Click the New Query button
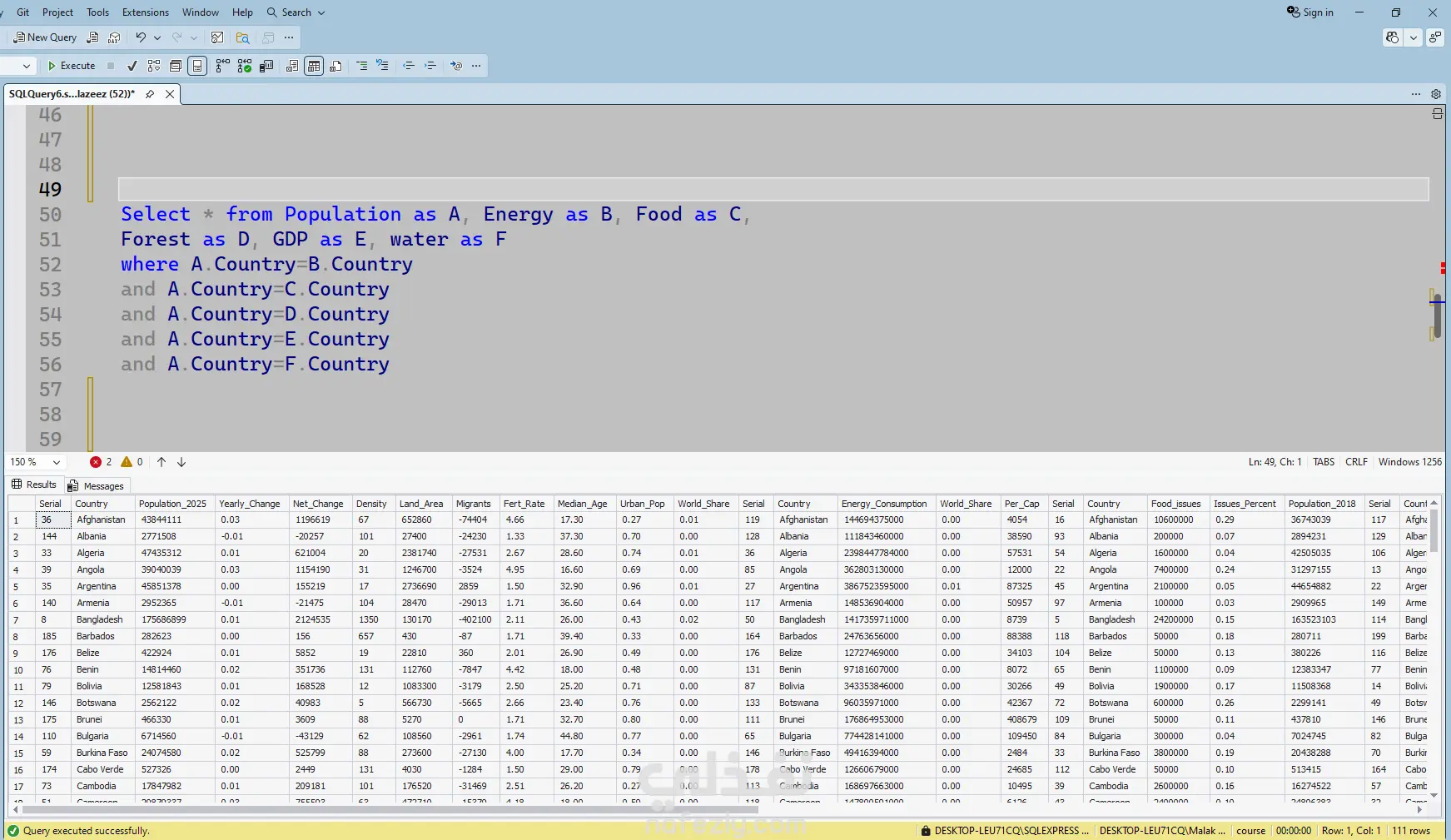1451x840 pixels. point(45,37)
